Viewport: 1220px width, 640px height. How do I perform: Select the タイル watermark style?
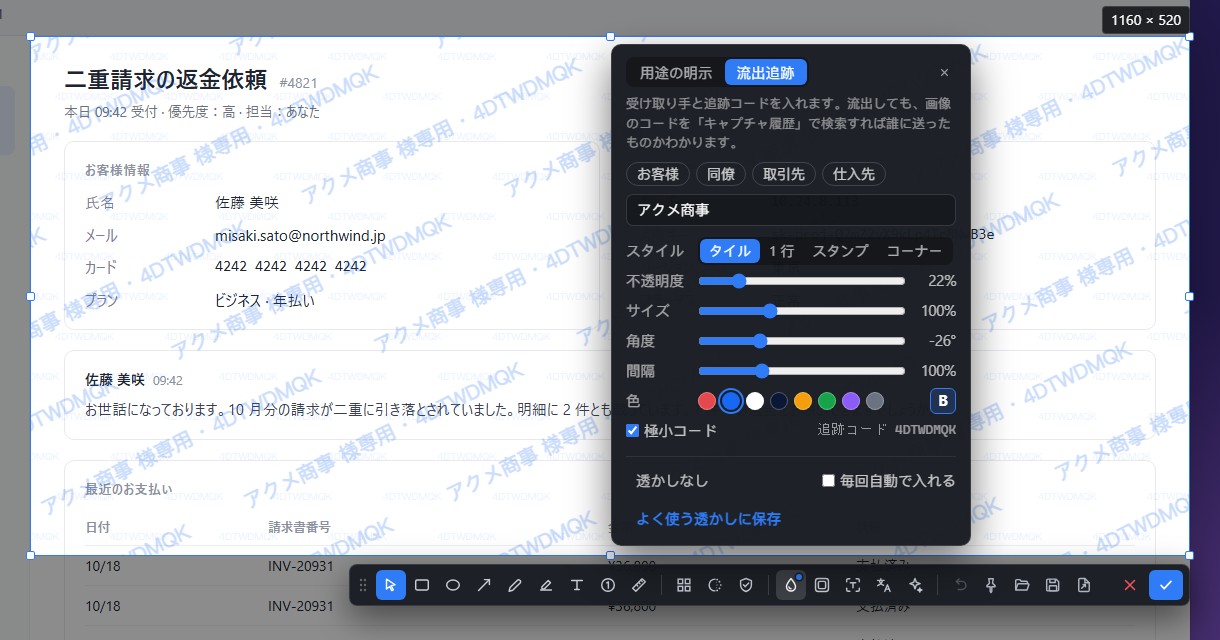730,251
